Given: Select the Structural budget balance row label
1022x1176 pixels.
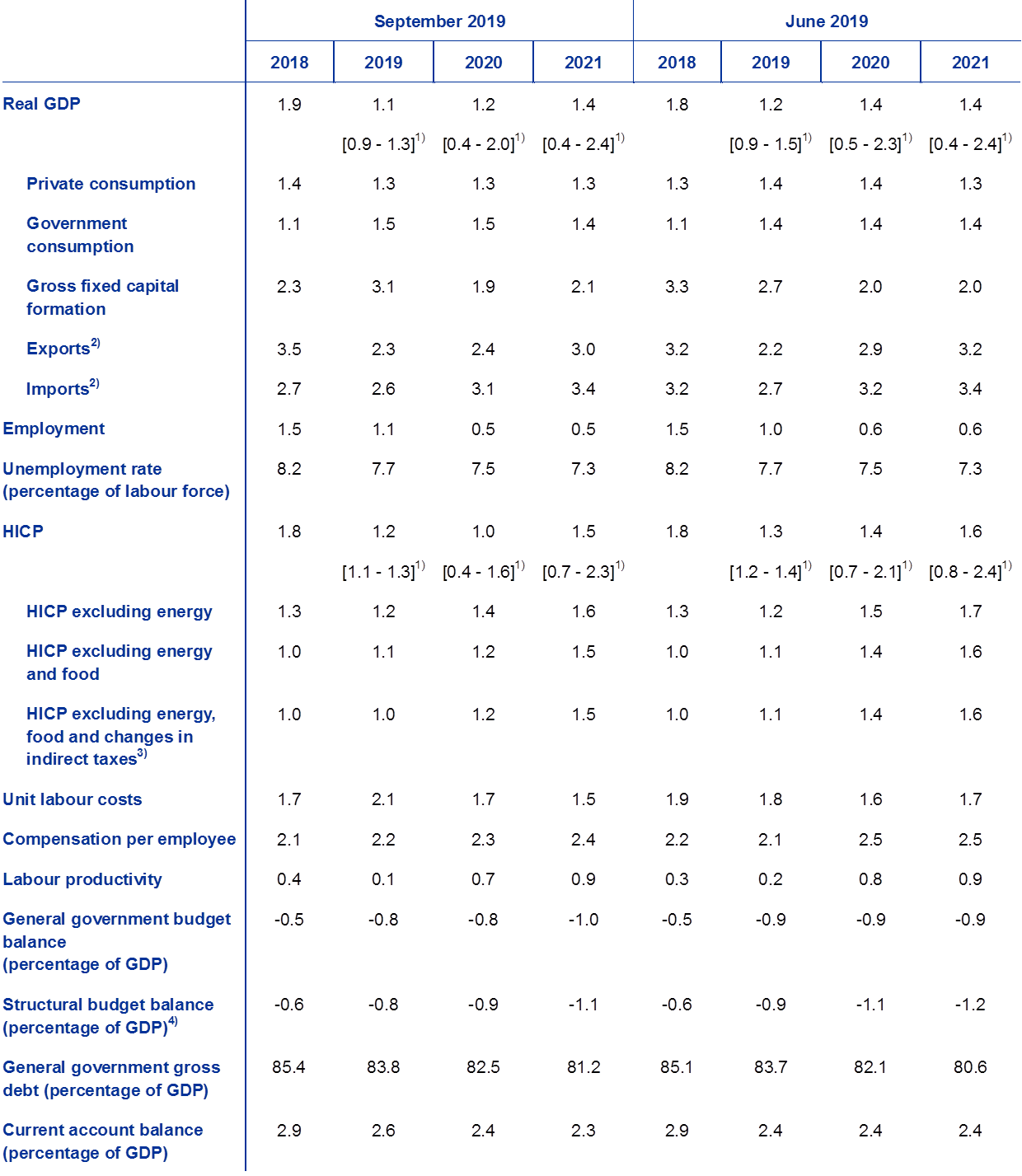Looking at the screenshot, I should (108, 1015).
